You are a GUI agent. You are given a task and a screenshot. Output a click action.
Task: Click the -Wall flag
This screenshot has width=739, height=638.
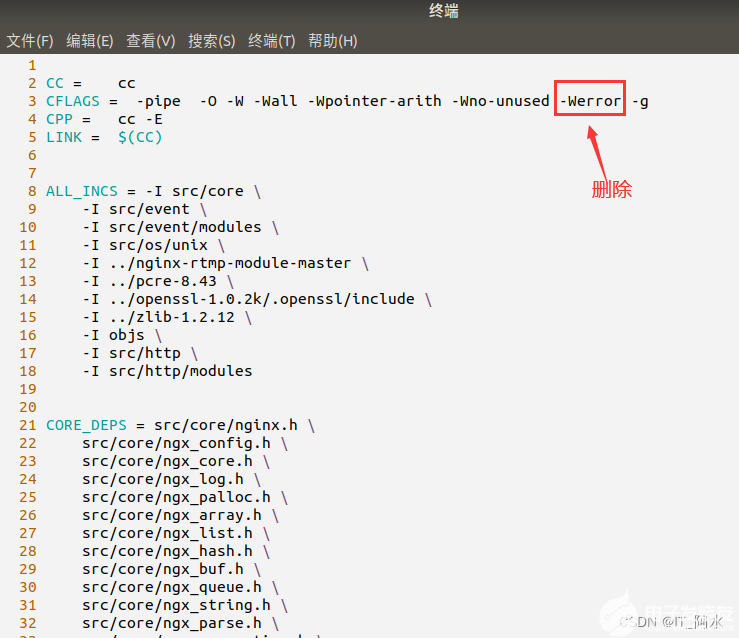pyautogui.click(x=276, y=101)
